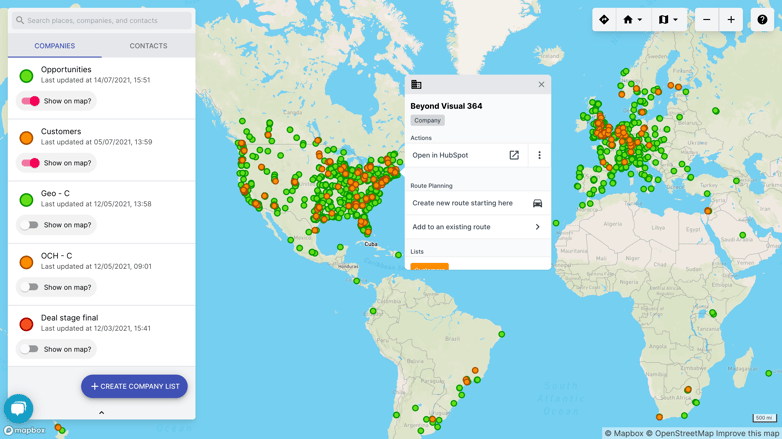Screen dimensions: 782x439
Task: Click the OpenStreetMap attribution link
Action: [x=681, y=434]
